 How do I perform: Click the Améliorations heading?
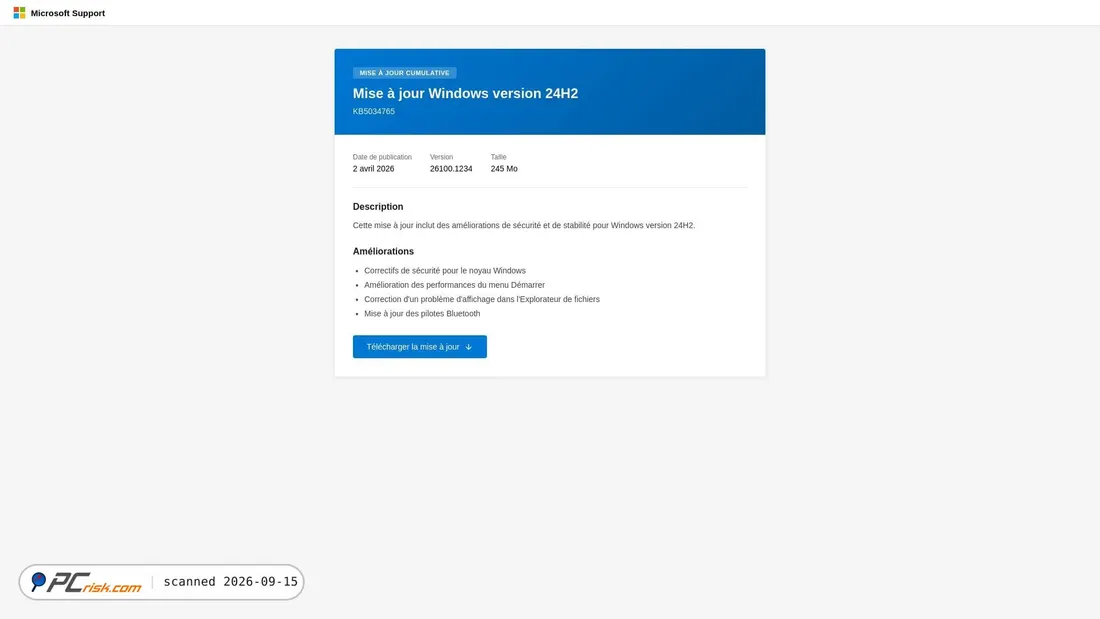[x=383, y=251]
